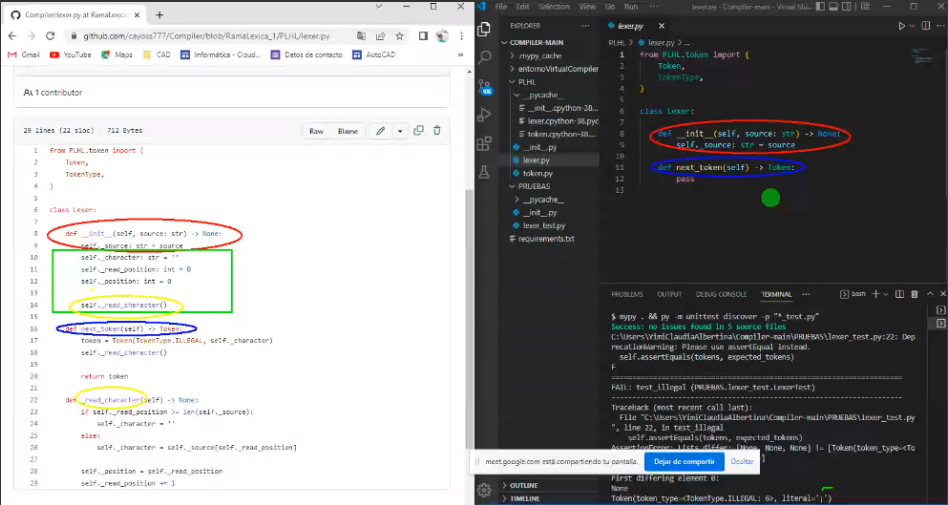Screen dimensions: 948x505
Task: Select the TERMINAL panel tab
Action: (776, 294)
